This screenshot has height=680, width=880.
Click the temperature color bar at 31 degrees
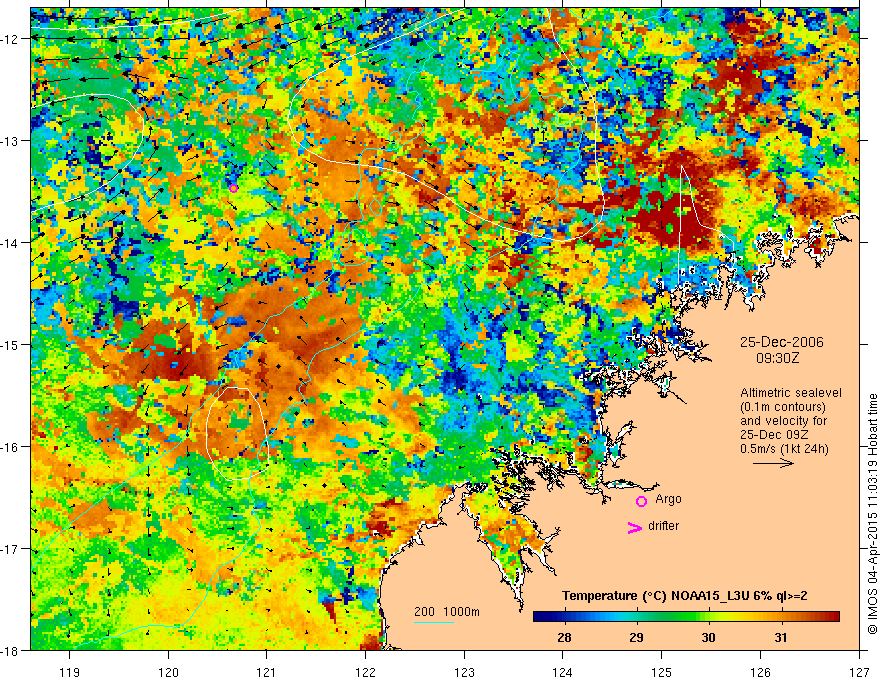(781, 617)
